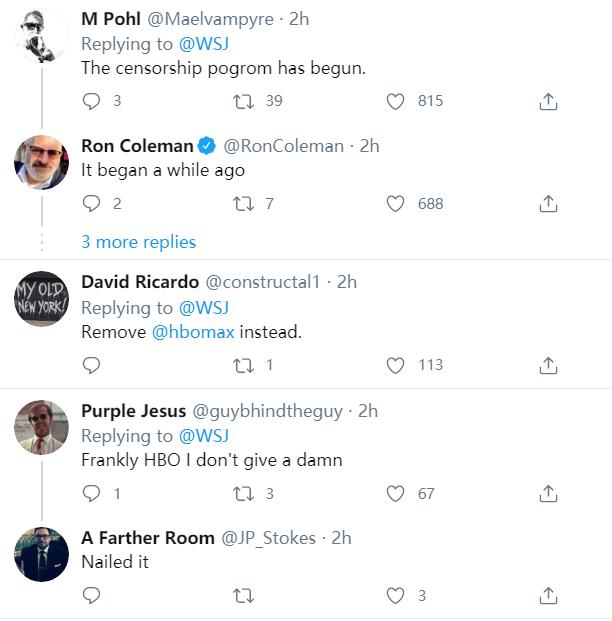Open David Ricardo's avatar
Image resolution: width=612 pixels, height=621 pixels.
(x=42, y=298)
